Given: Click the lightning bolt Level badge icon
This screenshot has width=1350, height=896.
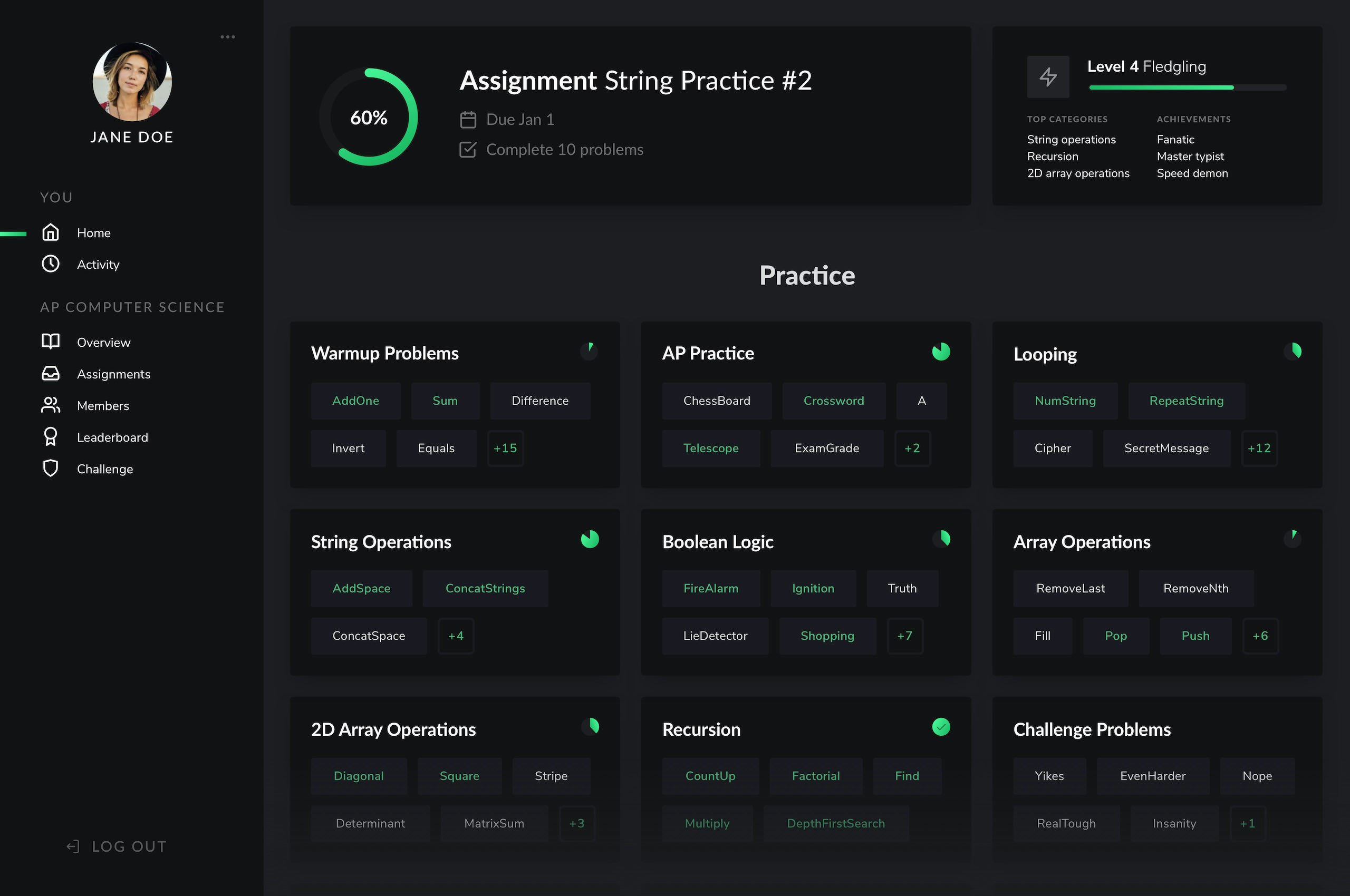Looking at the screenshot, I should (x=1048, y=76).
